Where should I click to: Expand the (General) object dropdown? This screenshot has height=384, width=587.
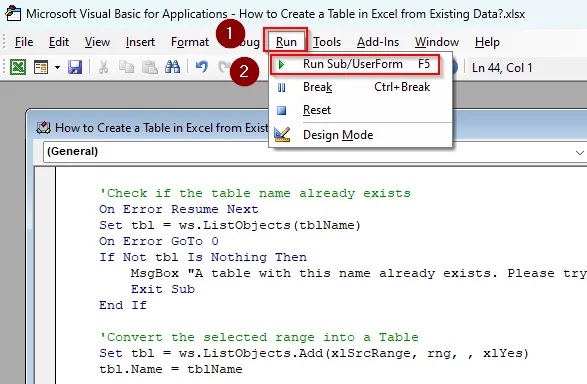click(x=314, y=152)
